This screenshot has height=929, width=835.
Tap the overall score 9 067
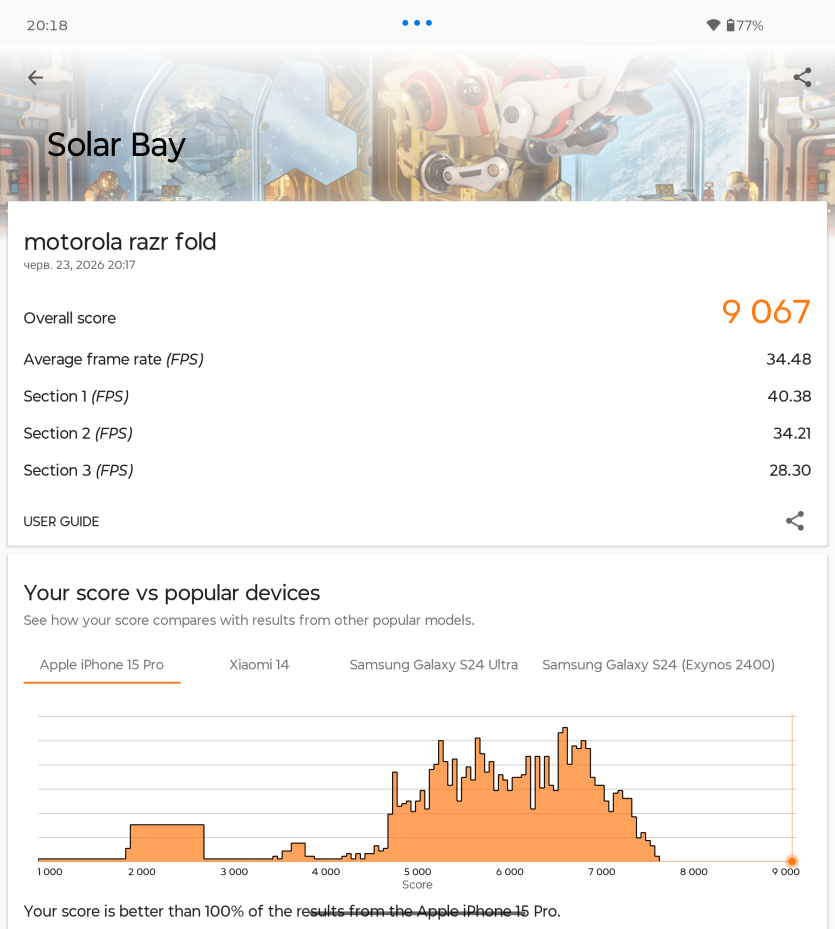coord(766,312)
